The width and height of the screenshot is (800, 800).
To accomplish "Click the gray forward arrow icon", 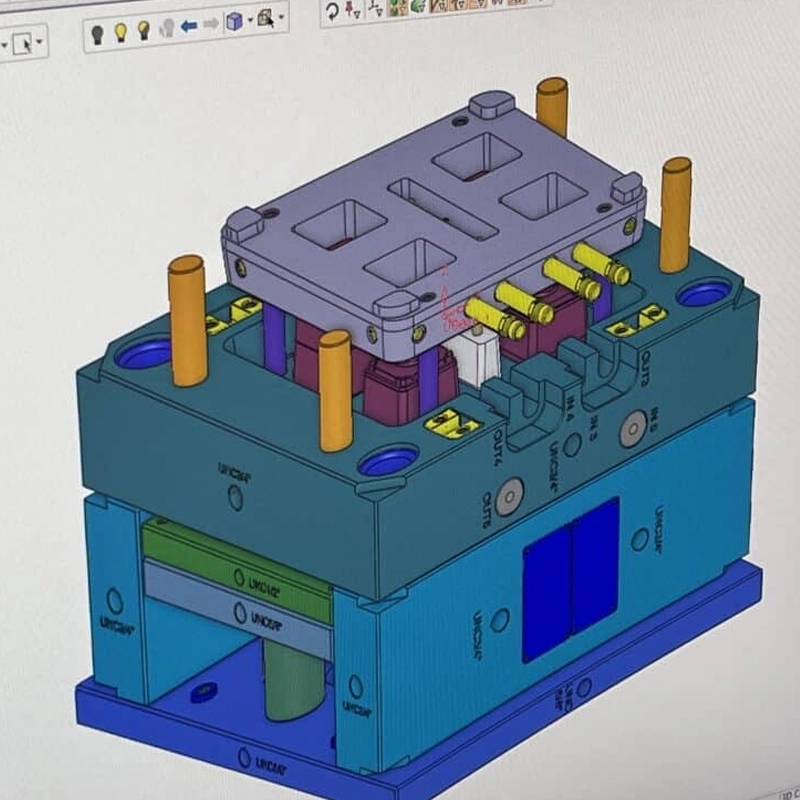I will pos(211,23).
